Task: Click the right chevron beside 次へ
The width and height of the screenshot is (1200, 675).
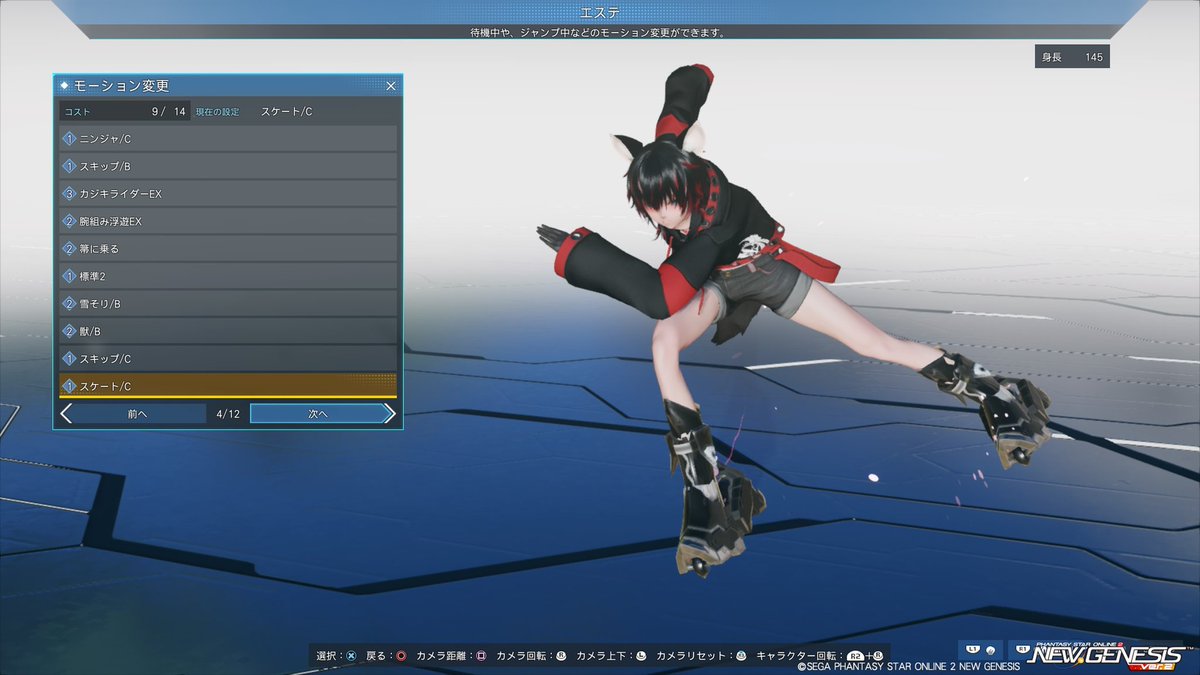Action: [390, 414]
